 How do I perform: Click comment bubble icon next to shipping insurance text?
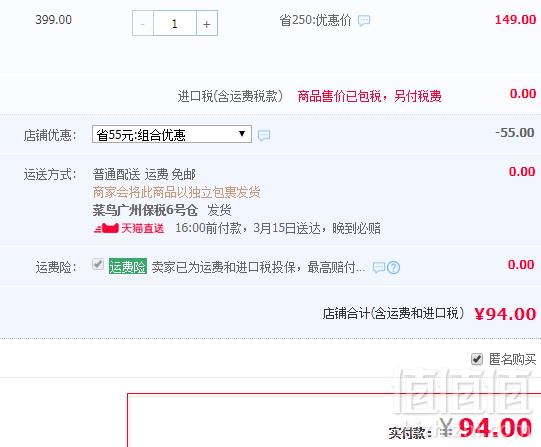(x=379, y=267)
